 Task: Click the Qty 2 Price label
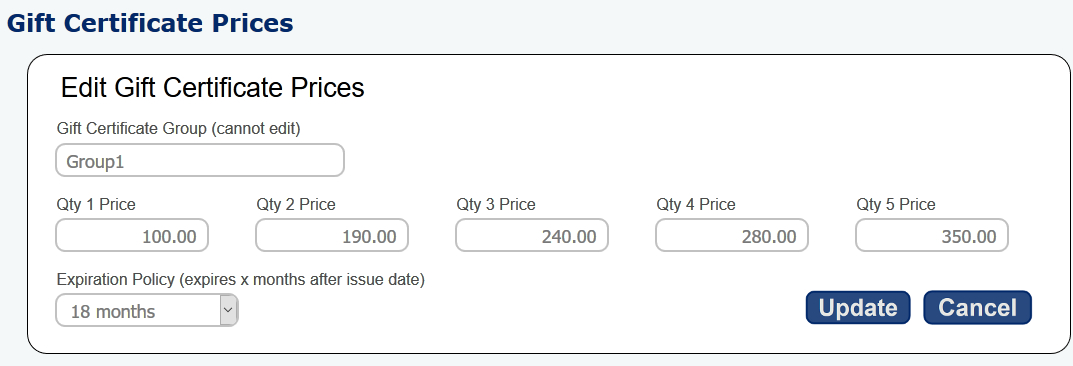296,205
